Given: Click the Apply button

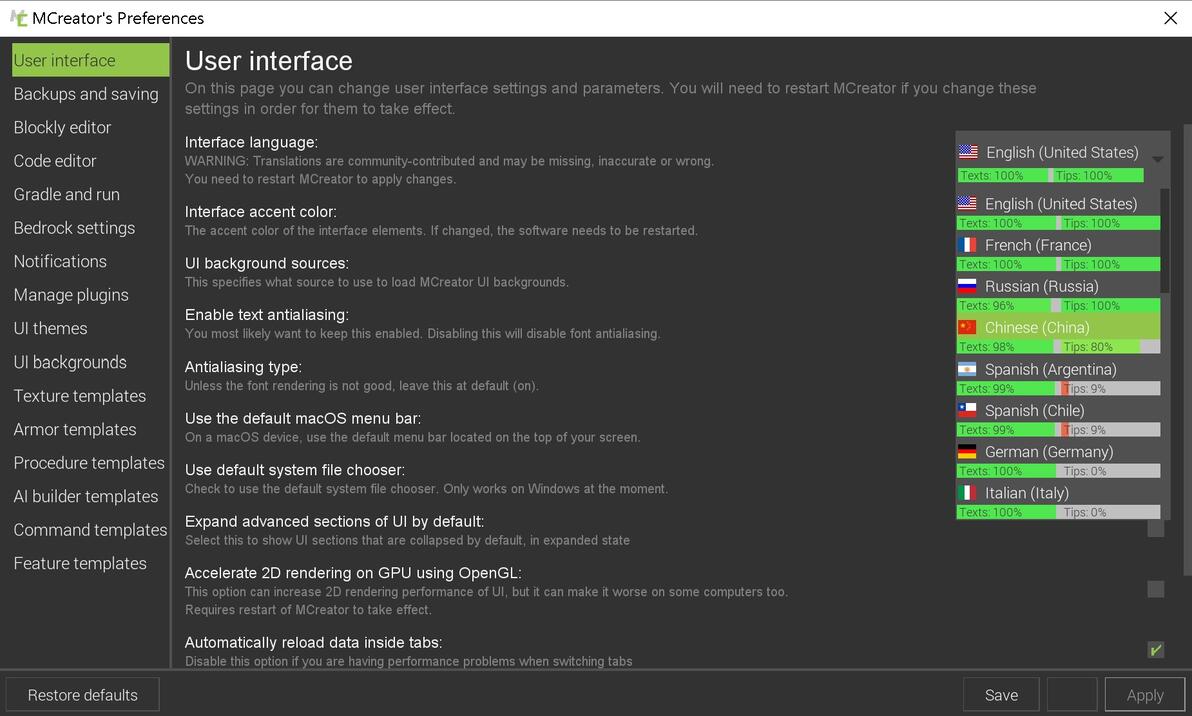Looking at the screenshot, I should [1145, 695].
